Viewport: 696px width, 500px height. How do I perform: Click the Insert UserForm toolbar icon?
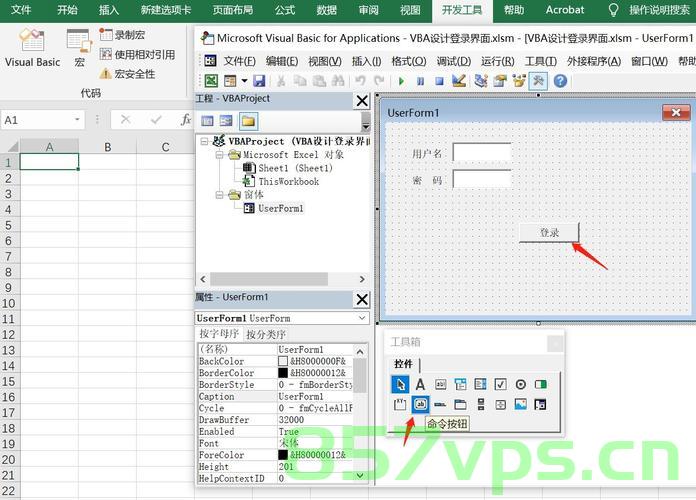230,81
